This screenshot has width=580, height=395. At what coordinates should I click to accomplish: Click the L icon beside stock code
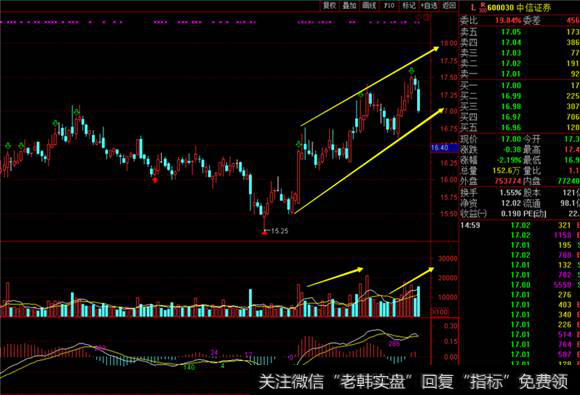[x=472, y=7]
